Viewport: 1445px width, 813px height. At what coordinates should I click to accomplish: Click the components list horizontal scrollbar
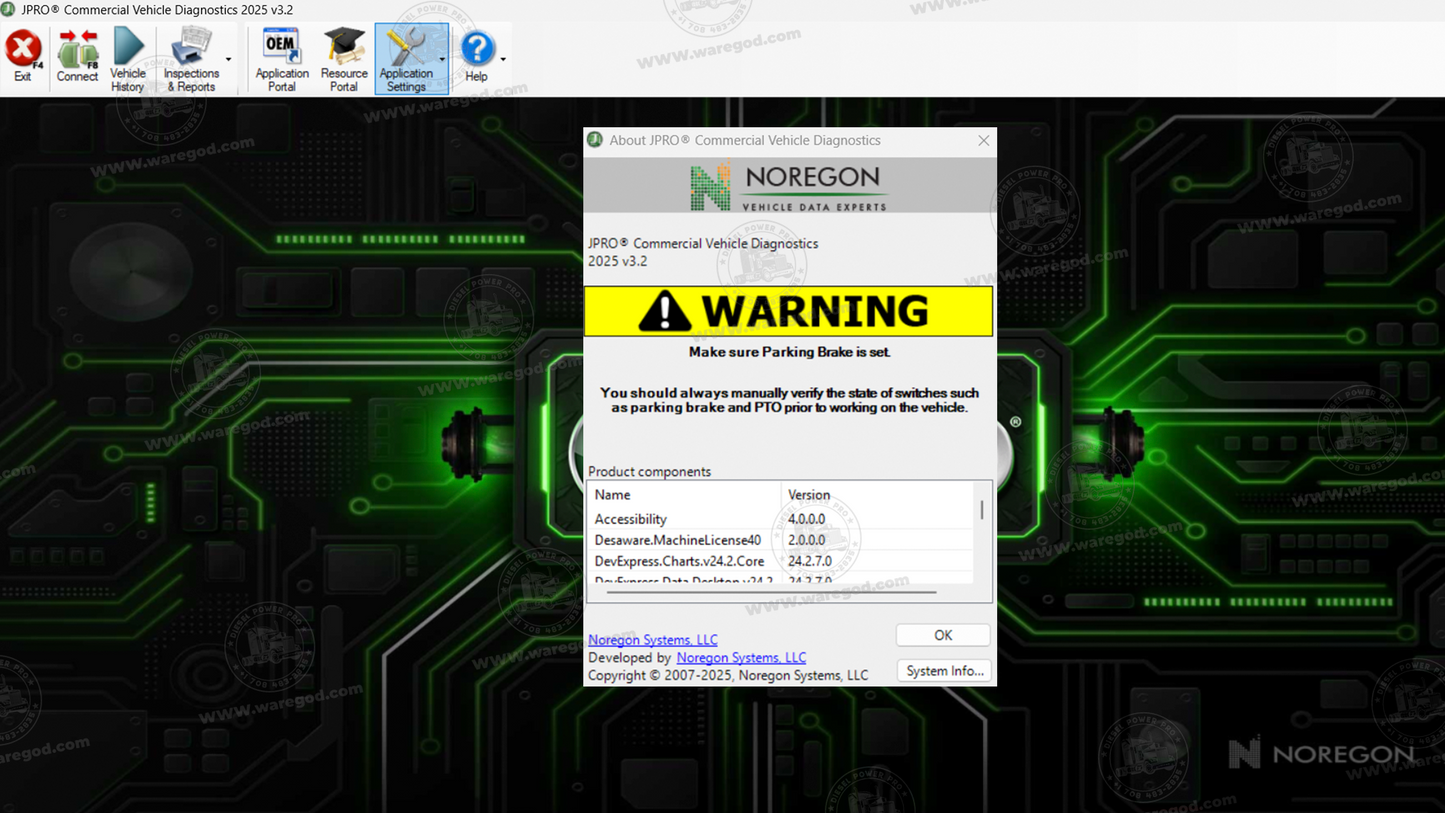click(770, 592)
